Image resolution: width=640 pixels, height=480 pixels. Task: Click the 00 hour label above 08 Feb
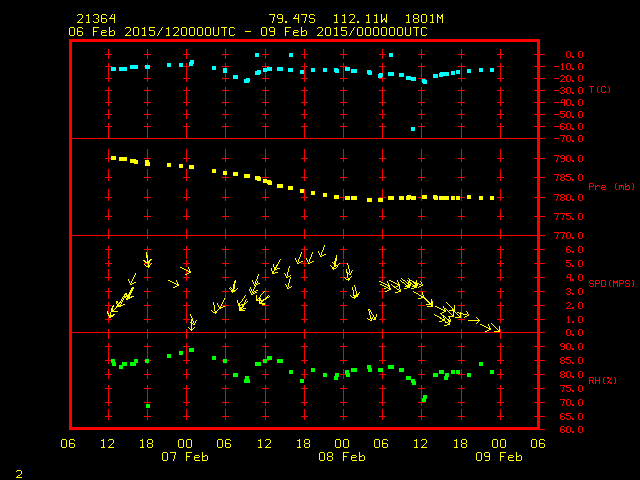tap(342, 444)
